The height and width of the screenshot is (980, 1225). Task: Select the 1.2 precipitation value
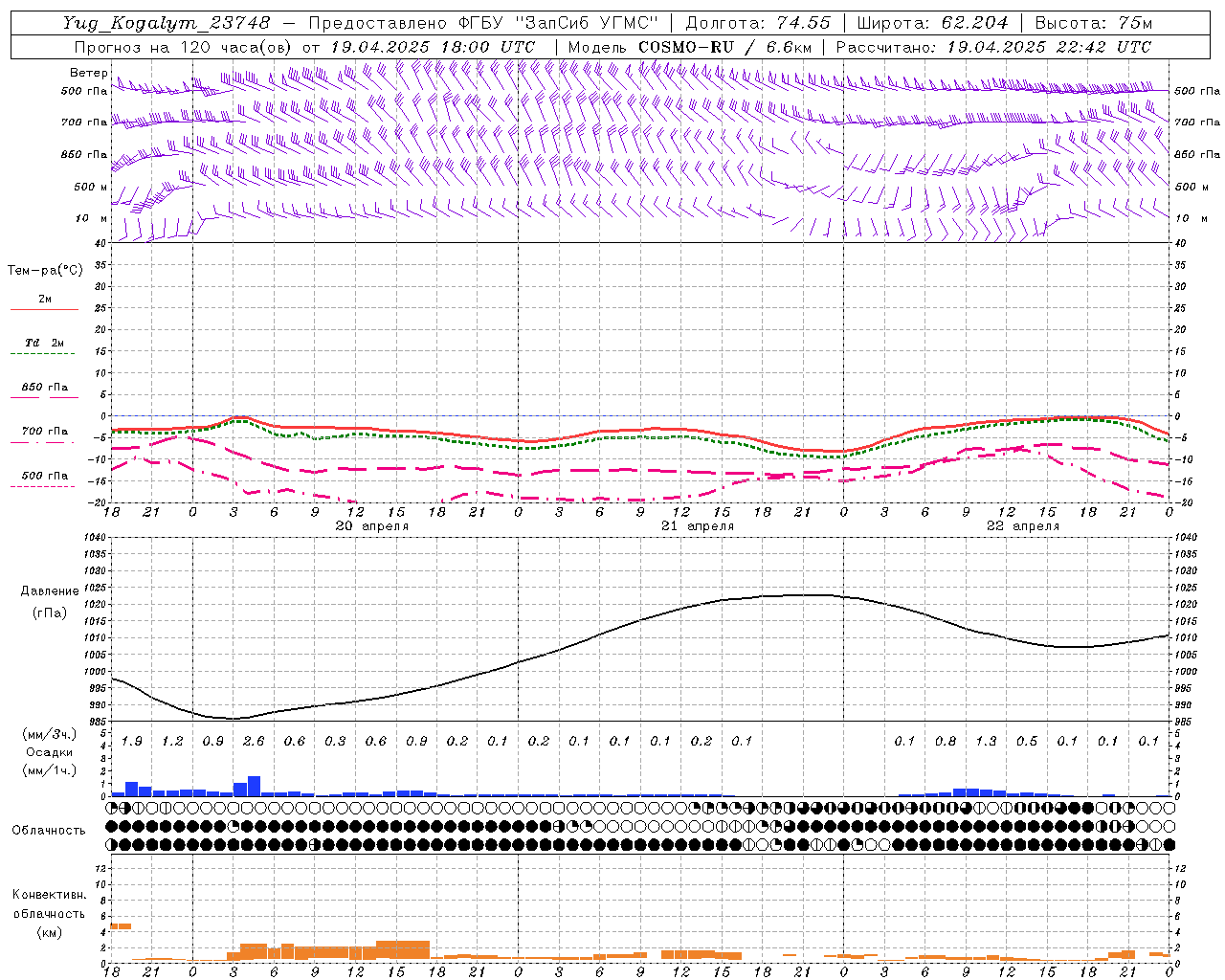click(172, 741)
